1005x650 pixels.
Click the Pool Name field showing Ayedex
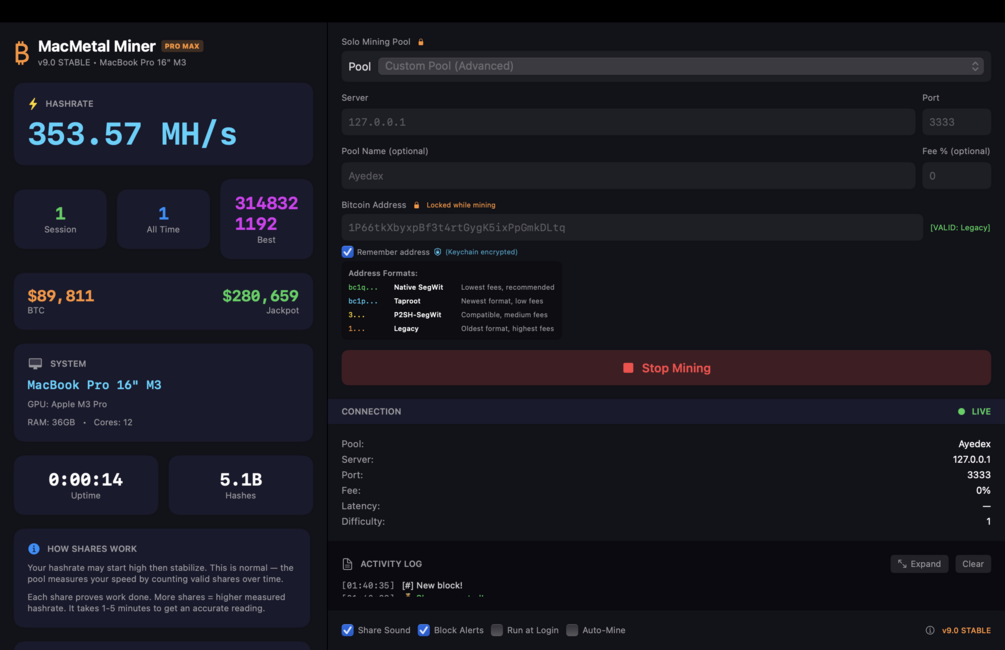(x=628, y=176)
